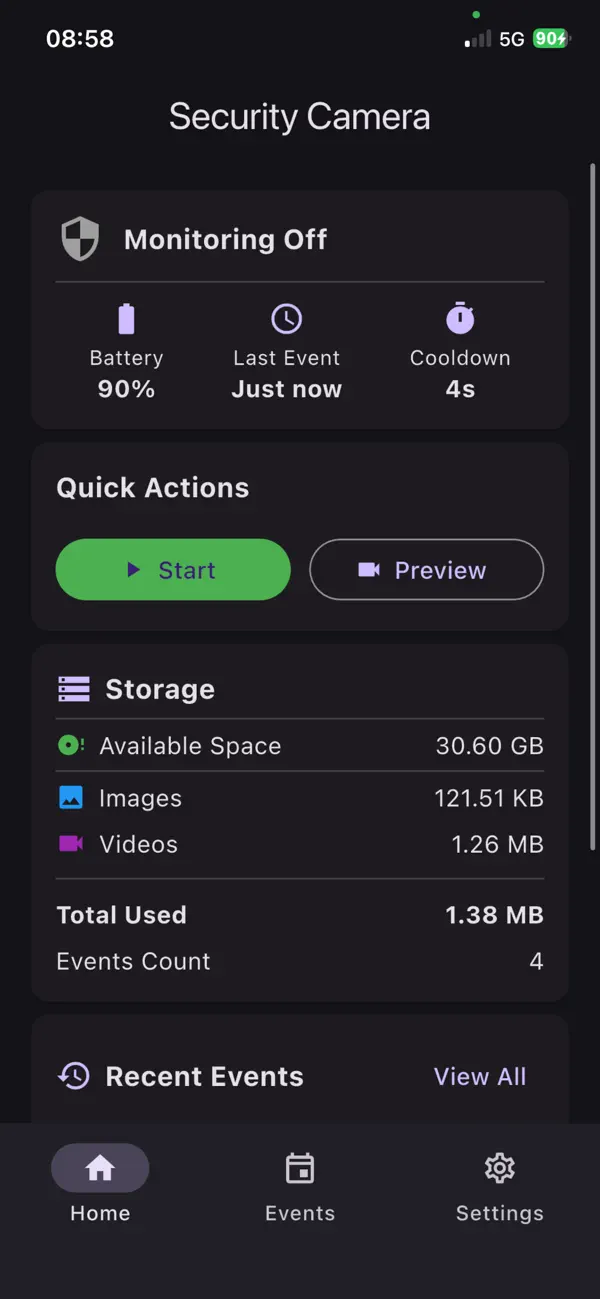600x1299 pixels.
Task: Tap the Total Used storage row
Action: click(x=300, y=915)
